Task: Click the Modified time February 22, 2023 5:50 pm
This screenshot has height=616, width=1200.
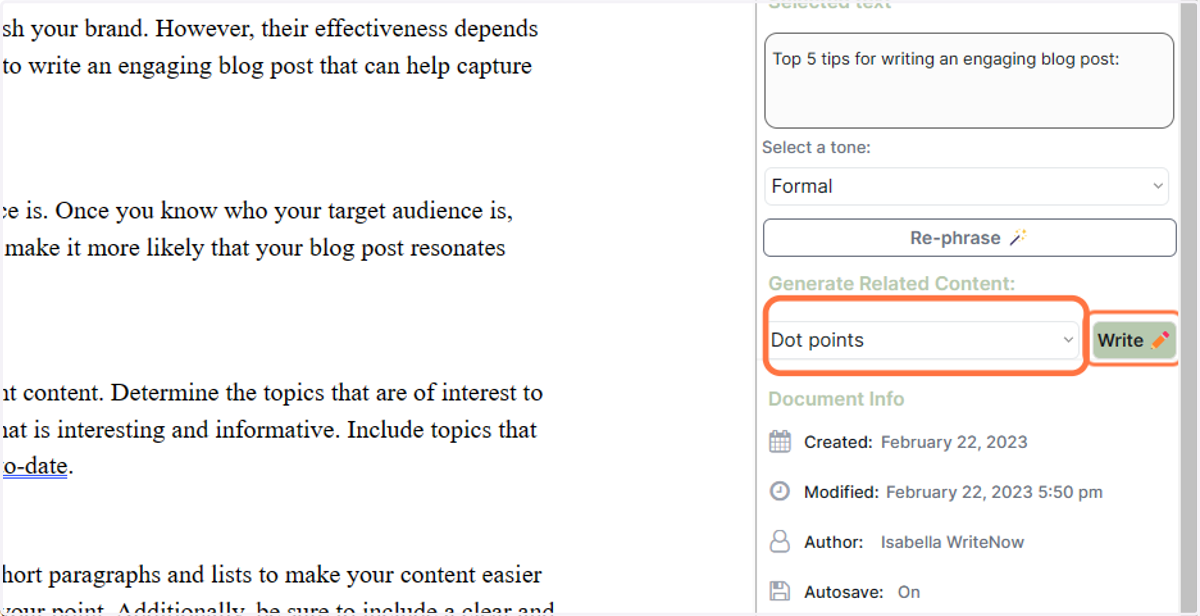Action: pos(994,492)
